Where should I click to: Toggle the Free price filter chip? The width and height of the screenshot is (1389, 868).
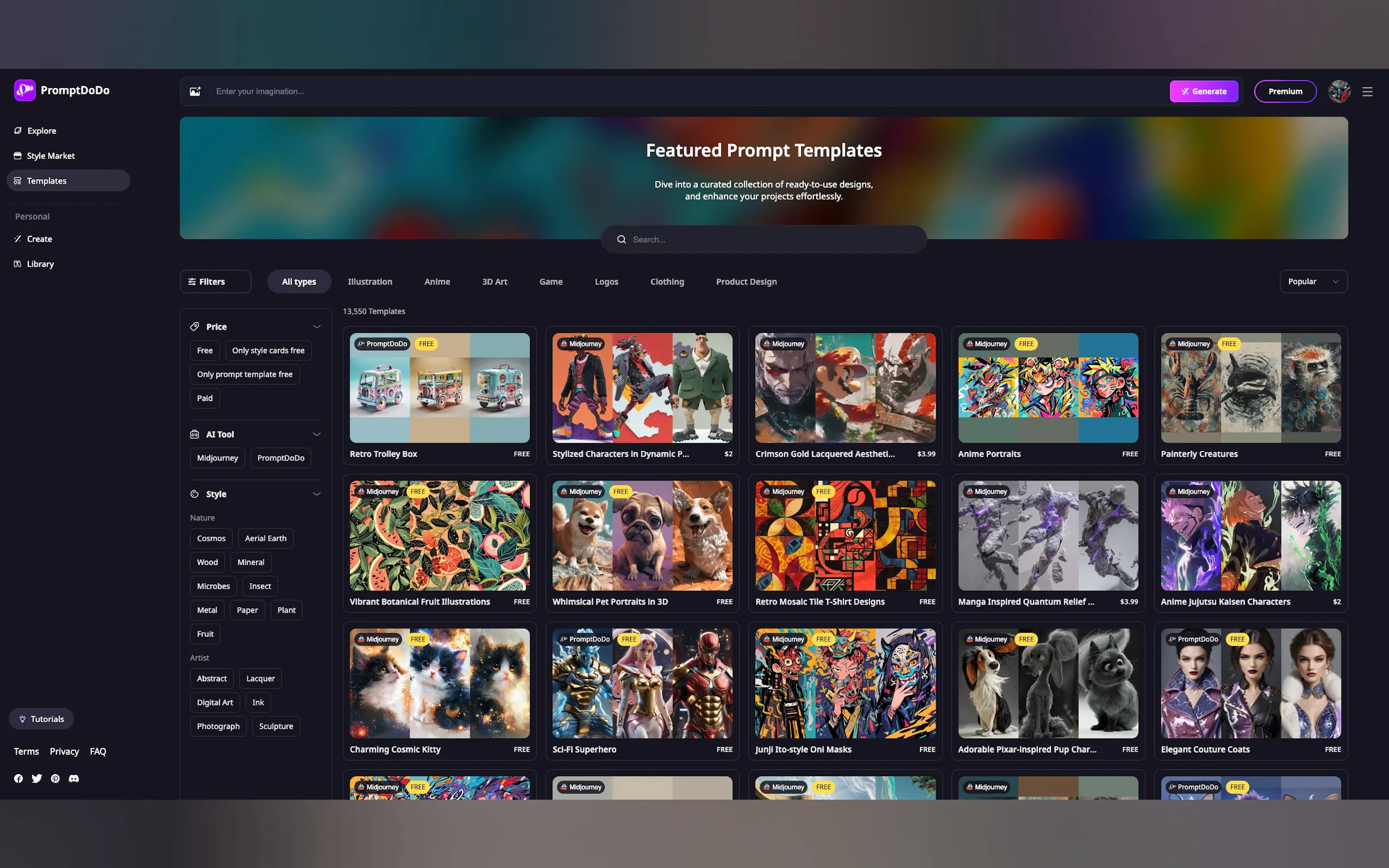[205, 350]
